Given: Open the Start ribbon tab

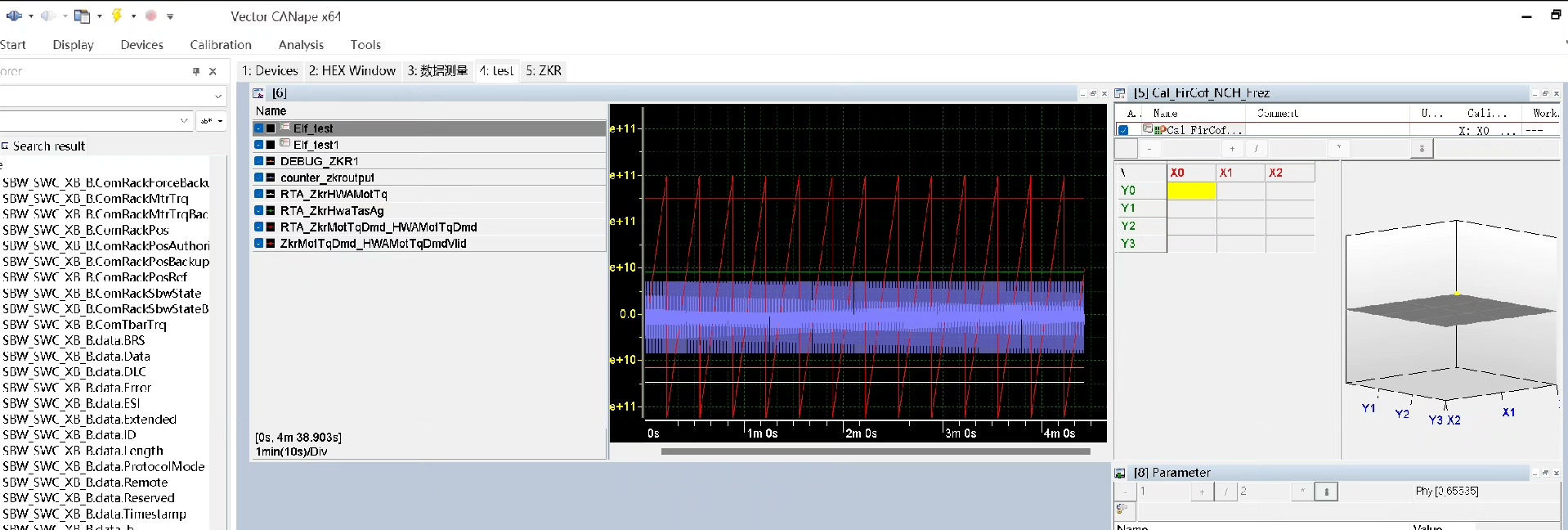Looking at the screenshot, I should 13,45.
